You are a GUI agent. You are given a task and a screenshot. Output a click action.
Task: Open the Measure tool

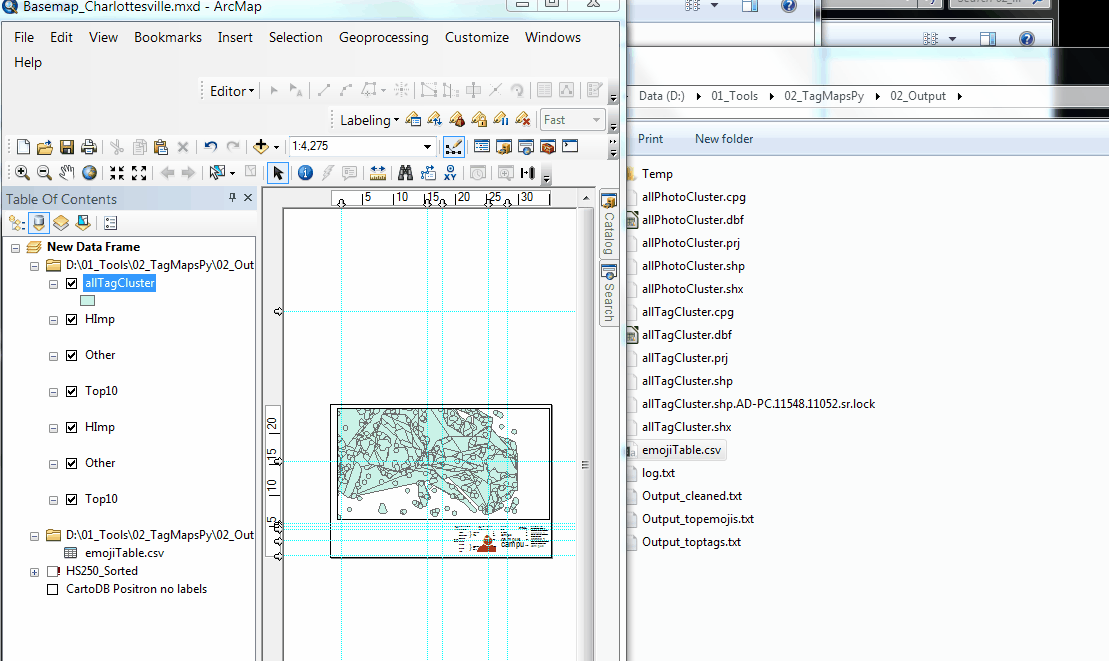tap(376, 172)
